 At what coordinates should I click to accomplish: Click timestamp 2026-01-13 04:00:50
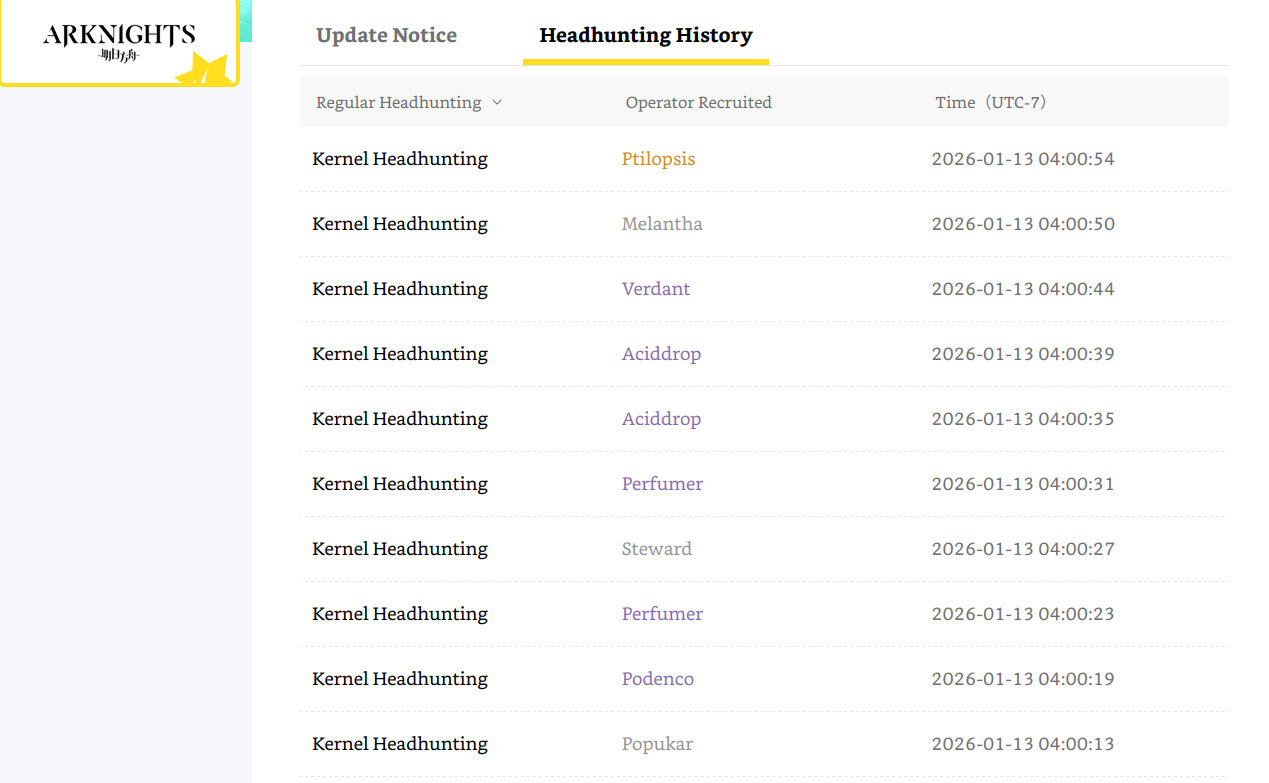pos(1023,224)
